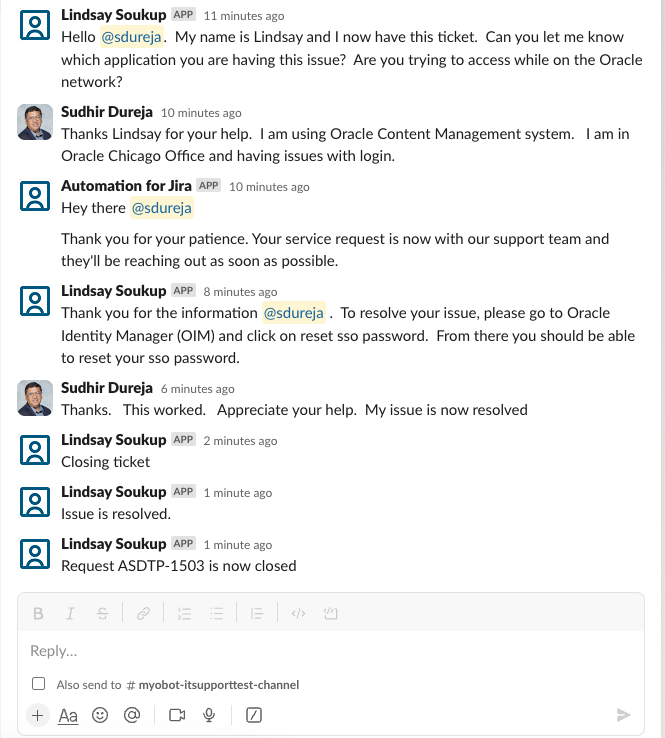Screen dimensions: 665x738
Task: Mention someone with the @ button
Action: point(131,715)
